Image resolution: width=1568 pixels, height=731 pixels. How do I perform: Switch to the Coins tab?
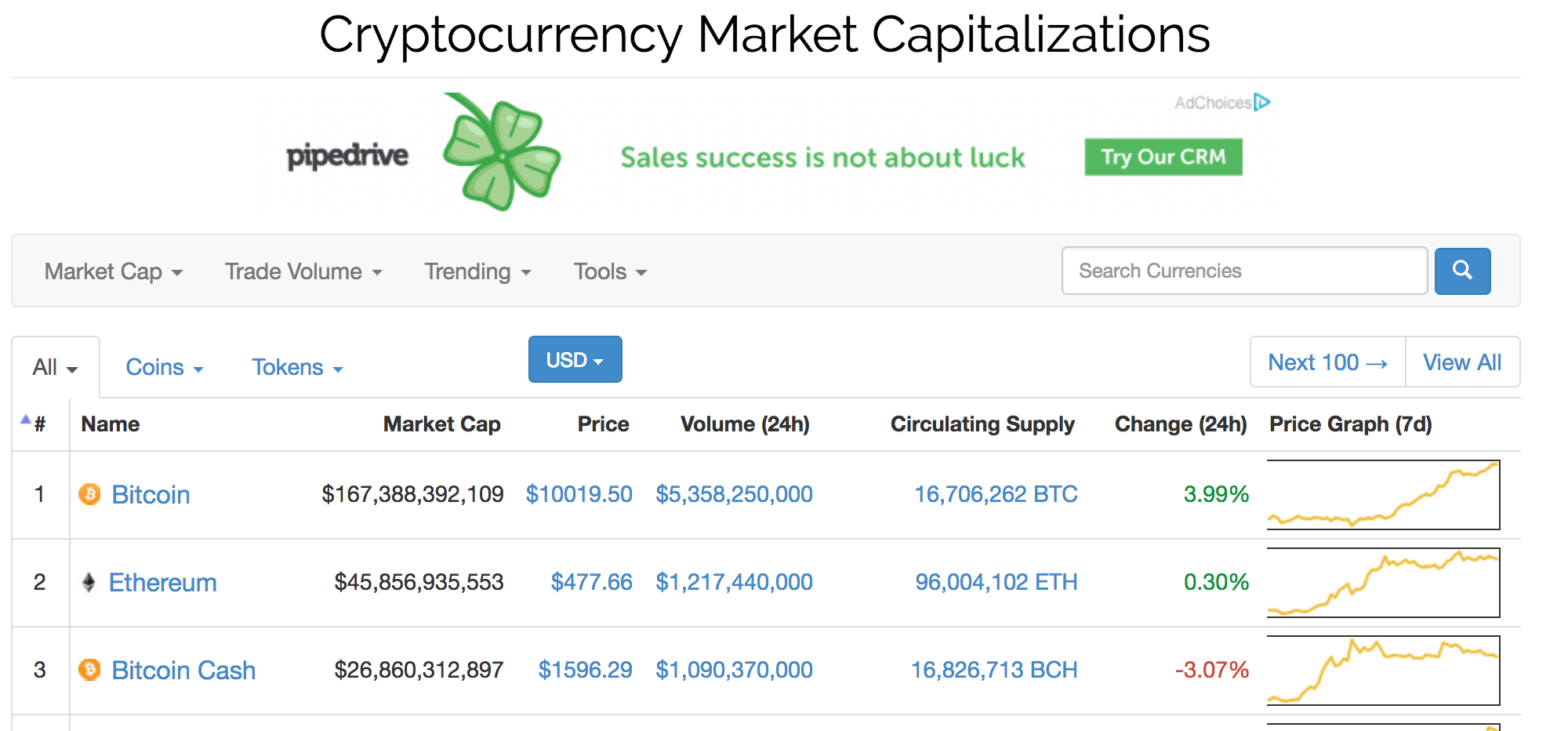point(164,367)
